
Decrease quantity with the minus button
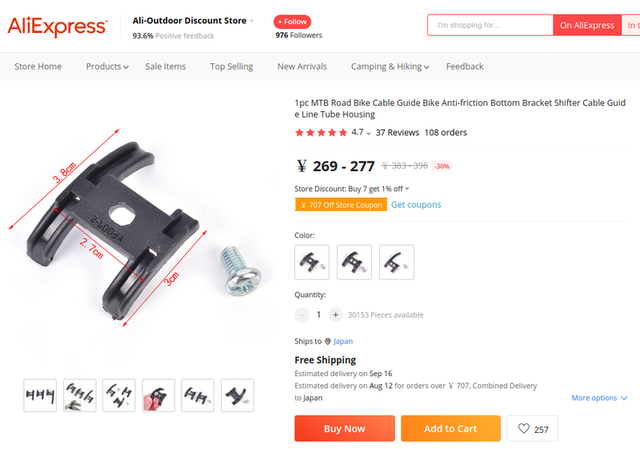pos(302,315)
